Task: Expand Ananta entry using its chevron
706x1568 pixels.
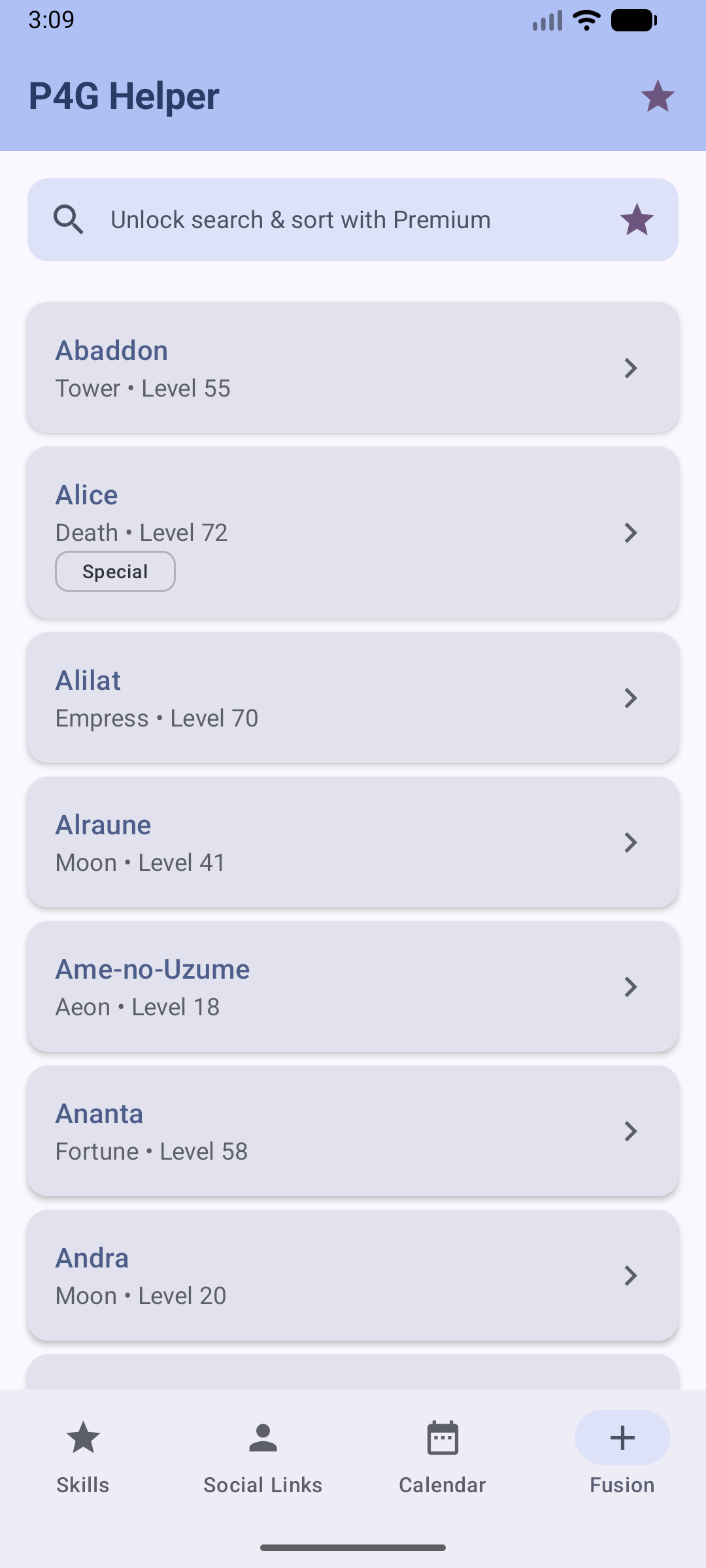Action: tap(630, 1131)
